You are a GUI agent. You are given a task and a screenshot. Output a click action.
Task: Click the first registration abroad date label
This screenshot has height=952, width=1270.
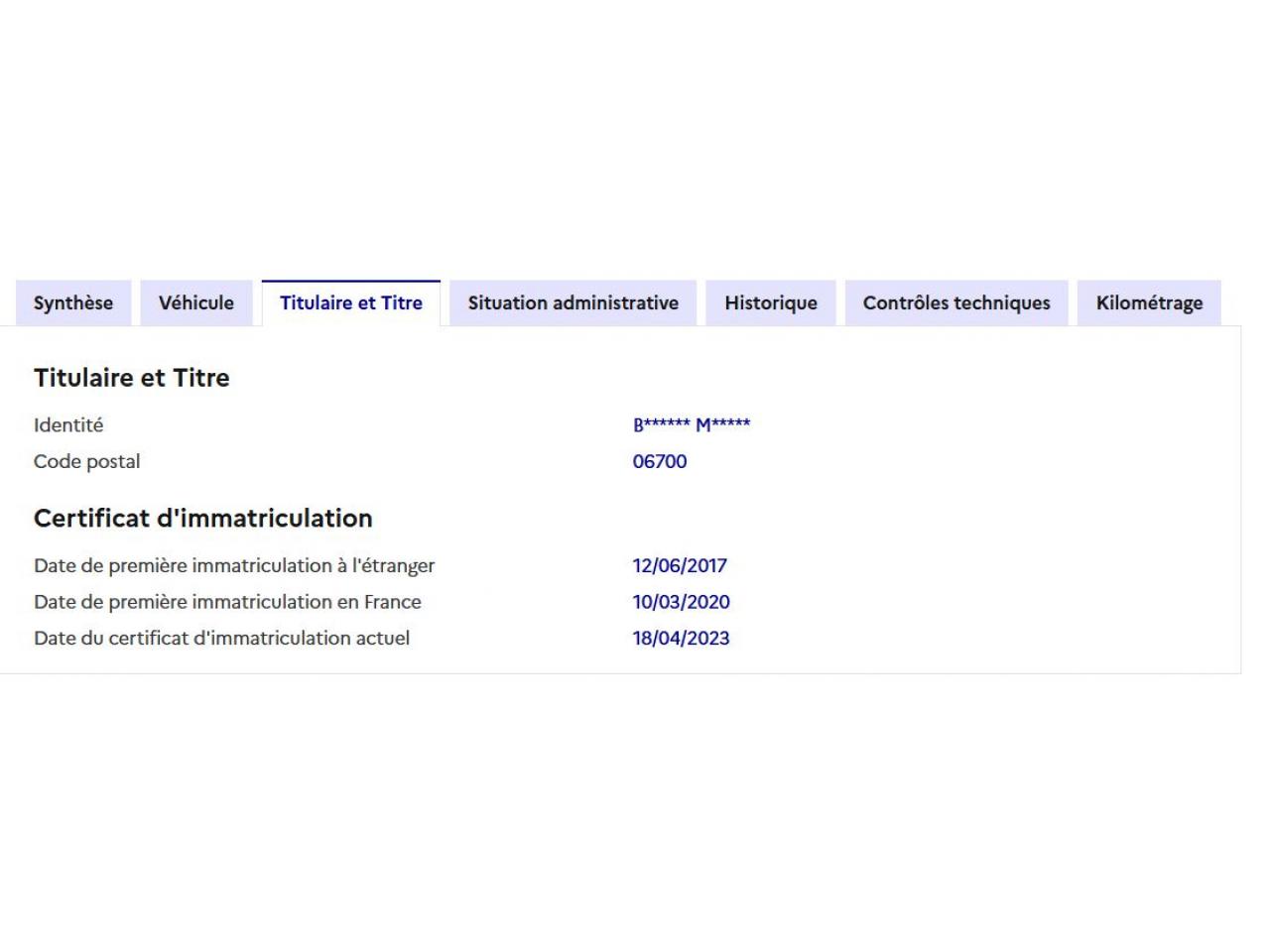pos(234,566)
